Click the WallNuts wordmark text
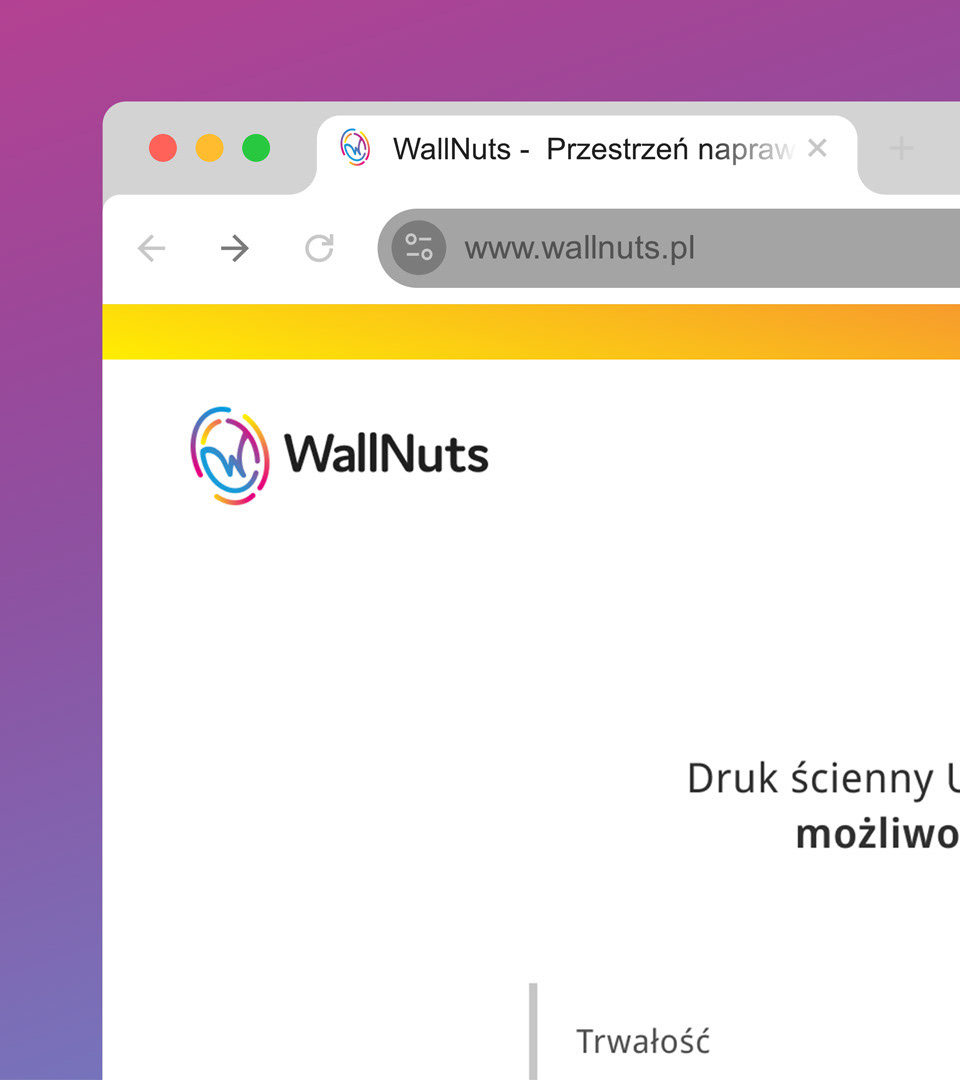This screenshot has height=1080, width=960. coord(386,455)
